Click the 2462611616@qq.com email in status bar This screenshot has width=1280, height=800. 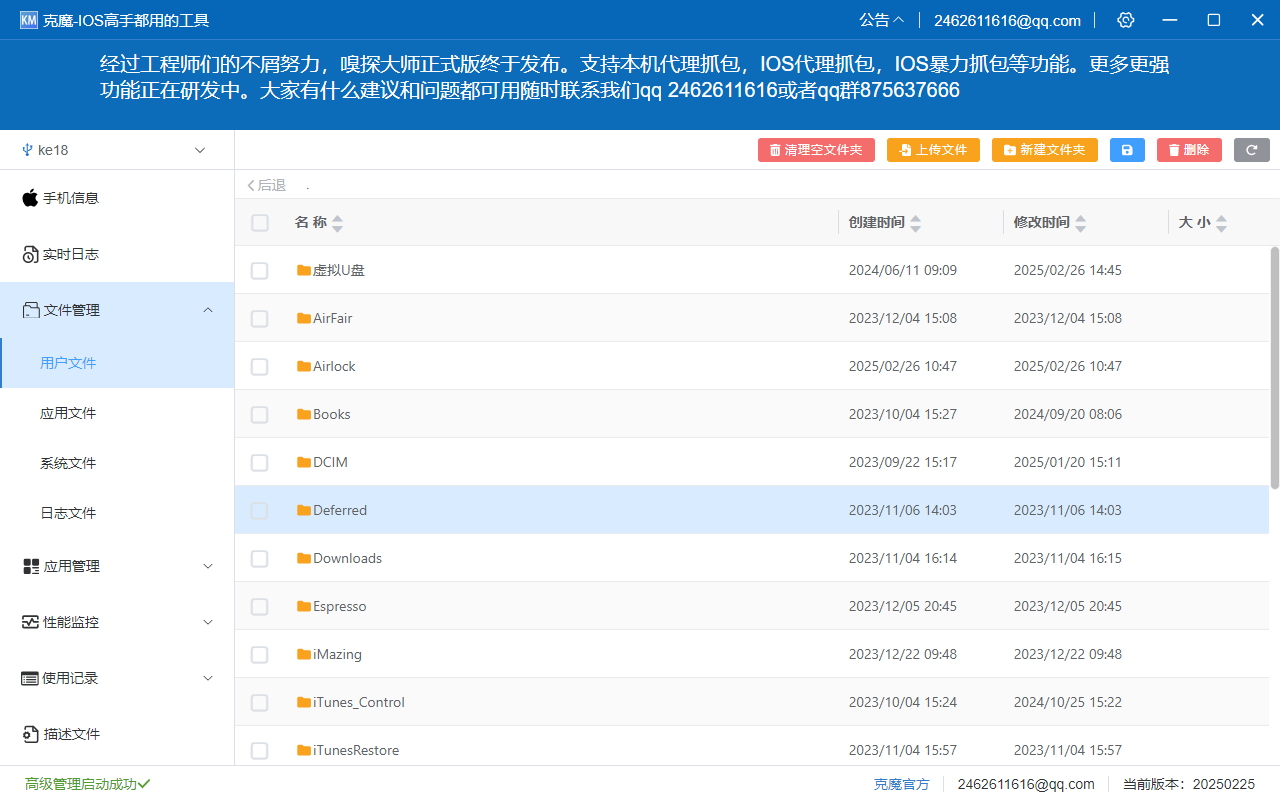tap(1026, 784)
